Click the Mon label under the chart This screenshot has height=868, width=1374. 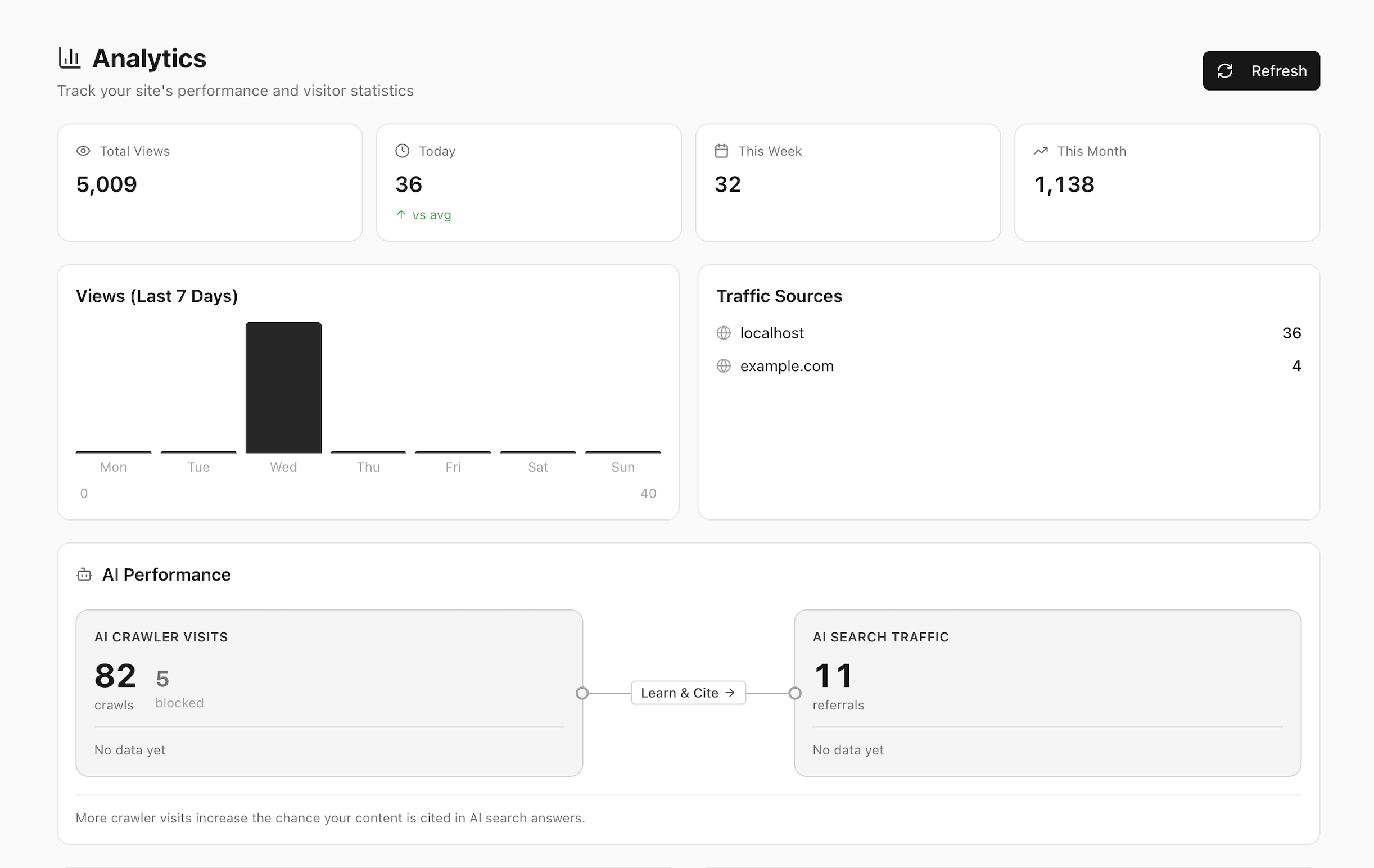pyautogui.click(x=114, y=467)
